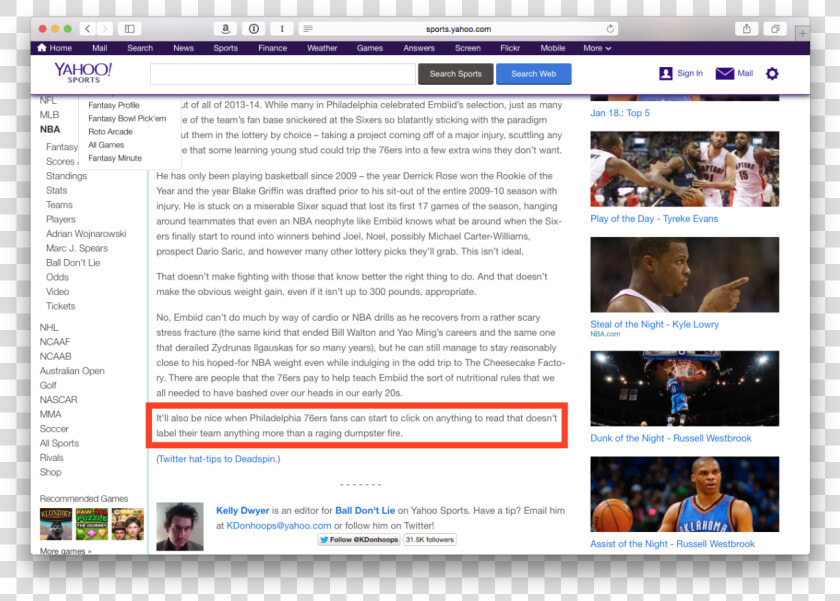Viewport: 840px width, 601px height.
Task: Open News in the purple nav bar
Action: click(183, 48)
